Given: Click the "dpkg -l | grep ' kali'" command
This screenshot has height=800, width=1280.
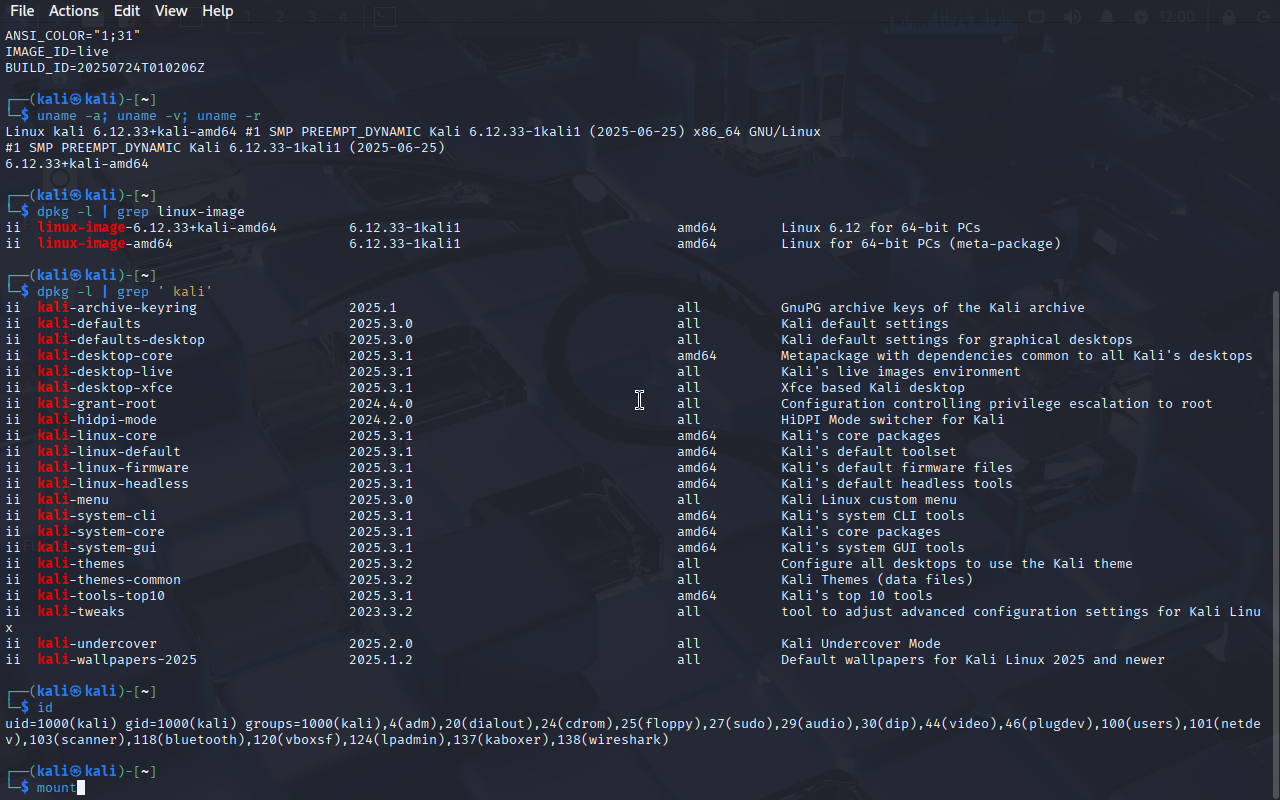Looking at the screenshot, I should [125, 292].
